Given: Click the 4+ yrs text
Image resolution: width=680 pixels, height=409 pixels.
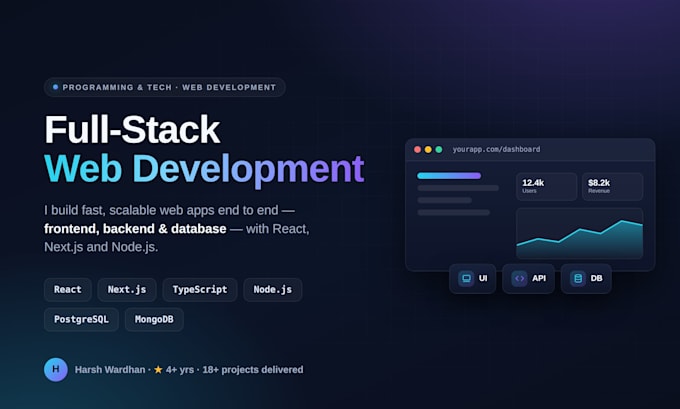Looking at the screenshot, I should (x=180, y=370).
